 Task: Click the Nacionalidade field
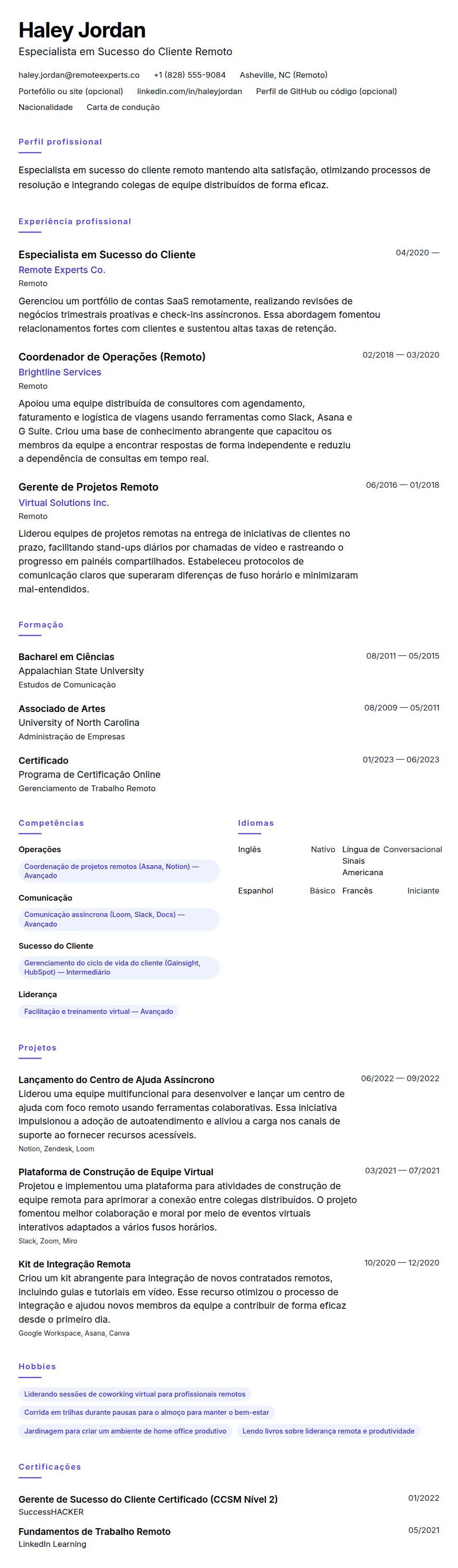pyautogui.click(x=46, y=107)
